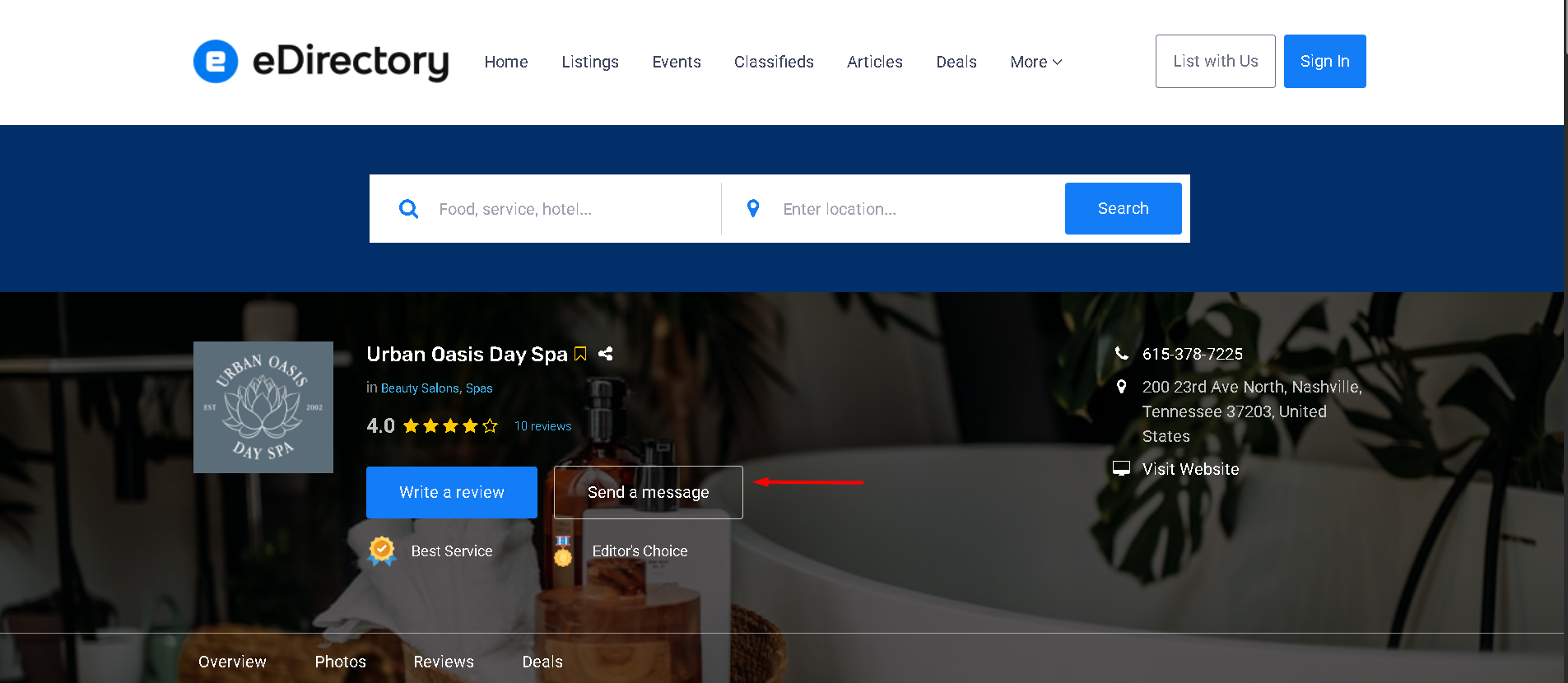
Task: Switch to the Photos tab
Action: (x=340, y=662)
